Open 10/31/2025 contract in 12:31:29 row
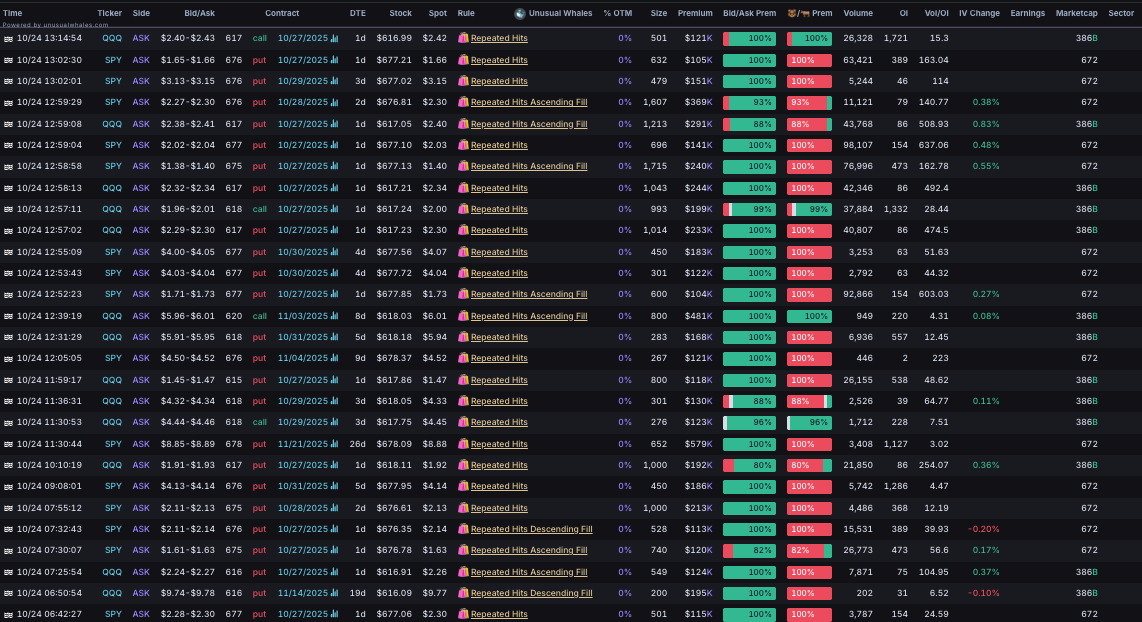Image resolution: width=1142 pixels, height=622 pixels. (303, 337)
